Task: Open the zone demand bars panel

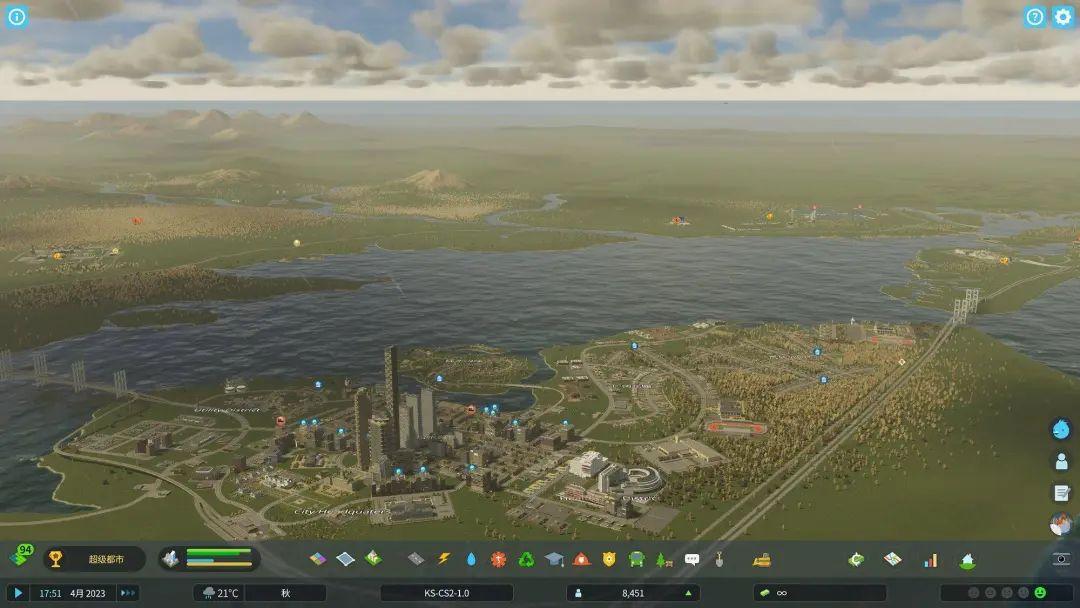Action: click(209, 558)
